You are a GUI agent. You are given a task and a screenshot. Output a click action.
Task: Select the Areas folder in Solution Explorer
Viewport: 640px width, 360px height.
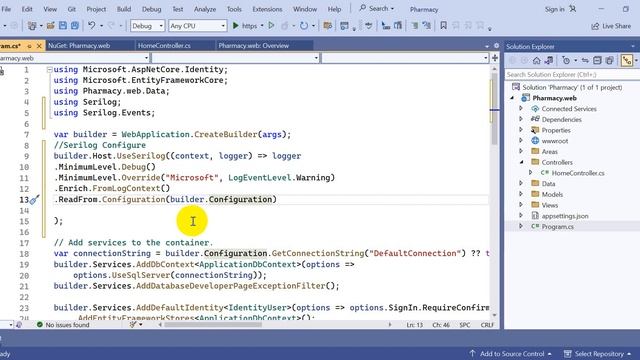(549, 151)
